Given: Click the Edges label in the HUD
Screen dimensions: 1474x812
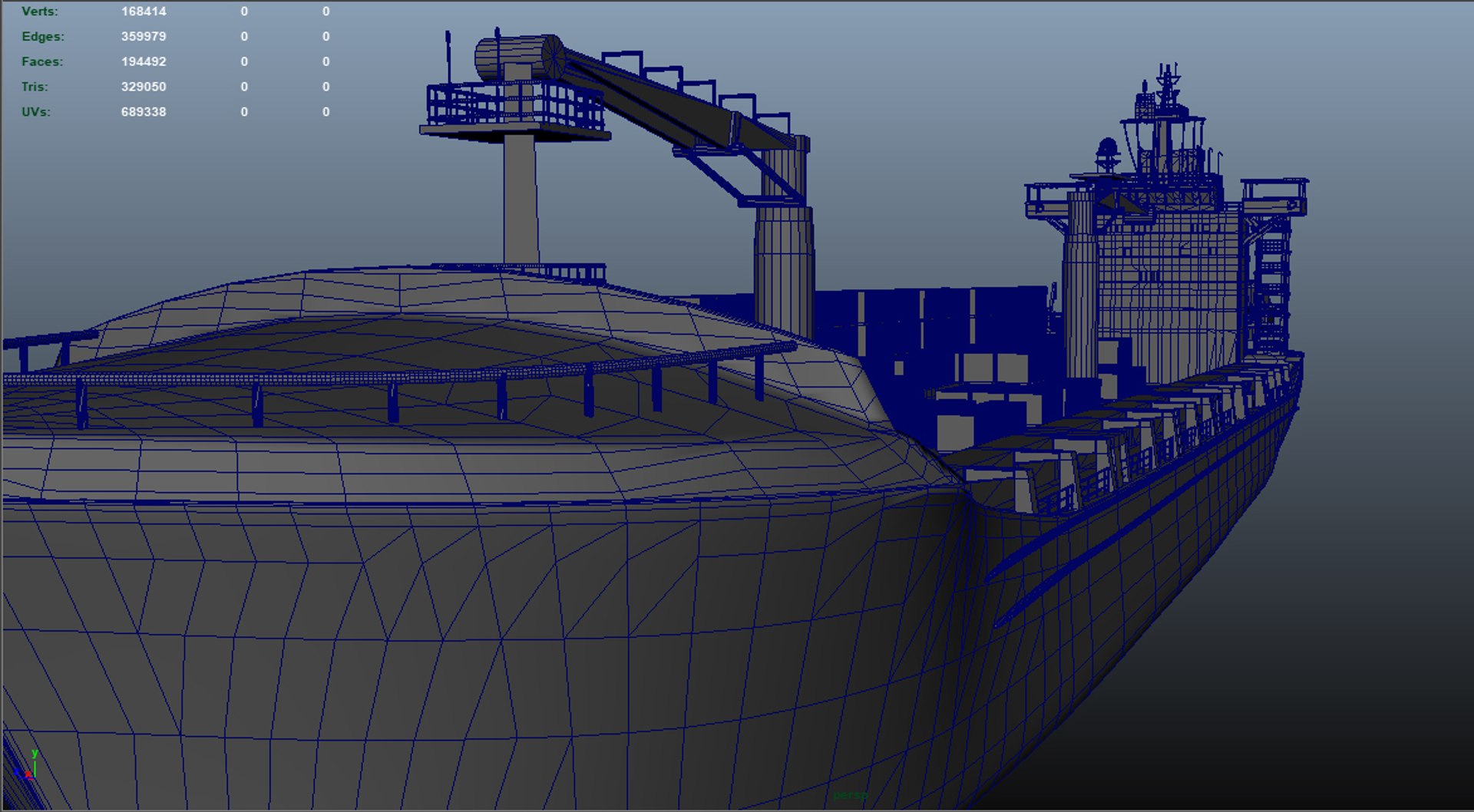Looking at the screenshot, I should pyautogui.click(x=43, y=36).
